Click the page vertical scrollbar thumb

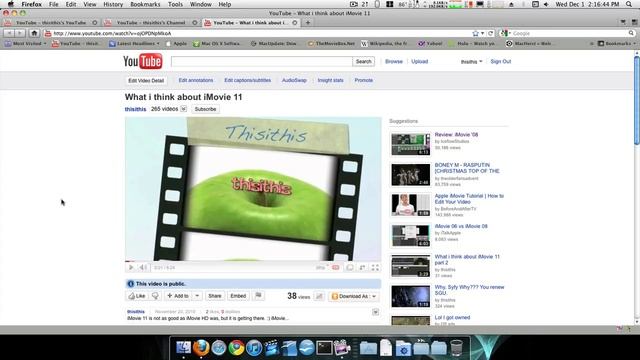point(636,100)
